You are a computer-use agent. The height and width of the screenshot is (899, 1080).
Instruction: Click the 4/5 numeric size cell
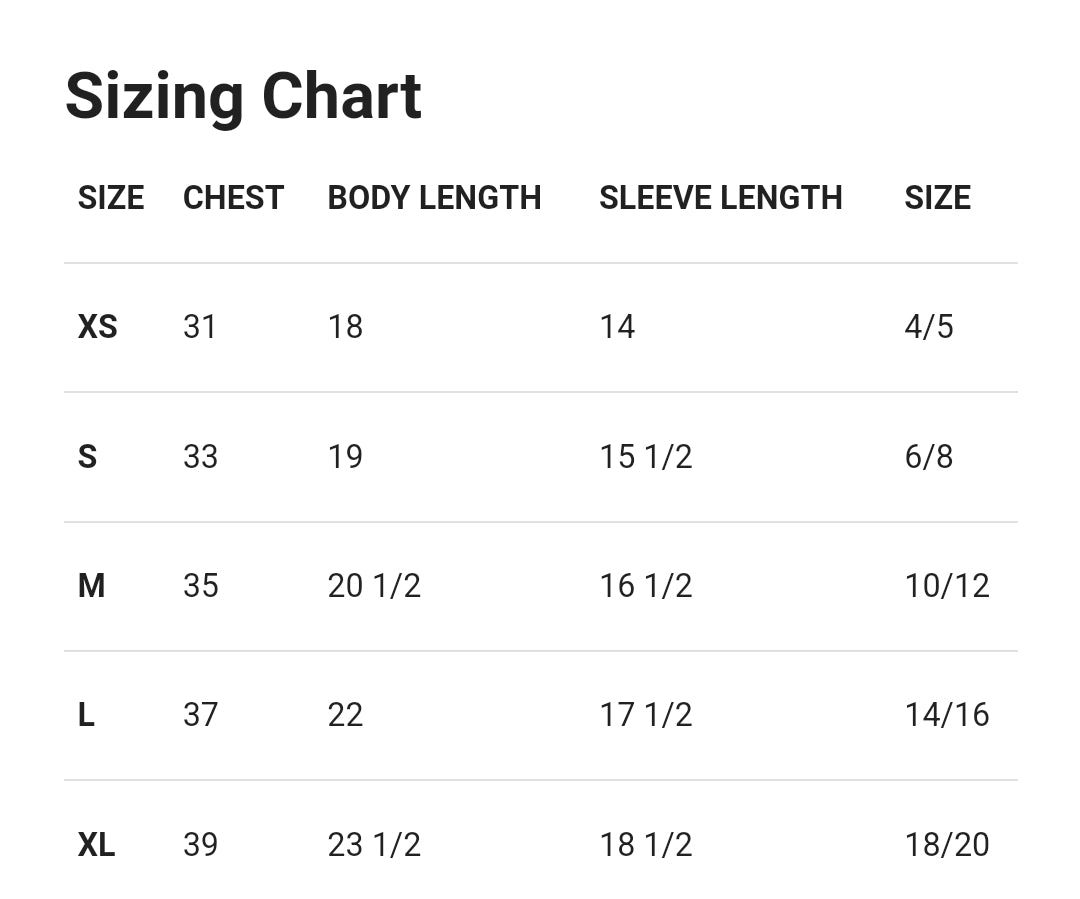928,327
